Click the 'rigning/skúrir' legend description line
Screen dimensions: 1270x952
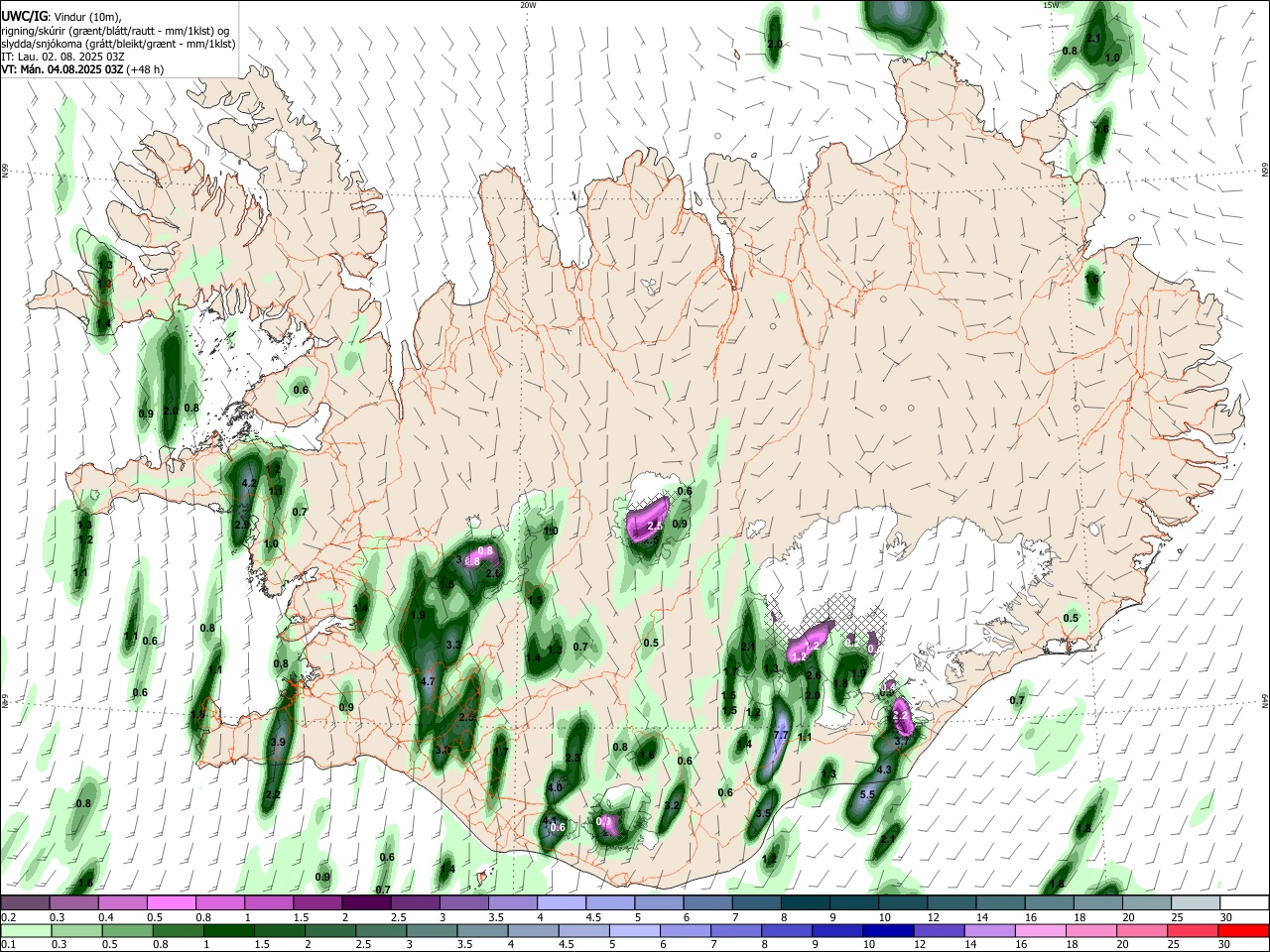click(x=115, y=30)
